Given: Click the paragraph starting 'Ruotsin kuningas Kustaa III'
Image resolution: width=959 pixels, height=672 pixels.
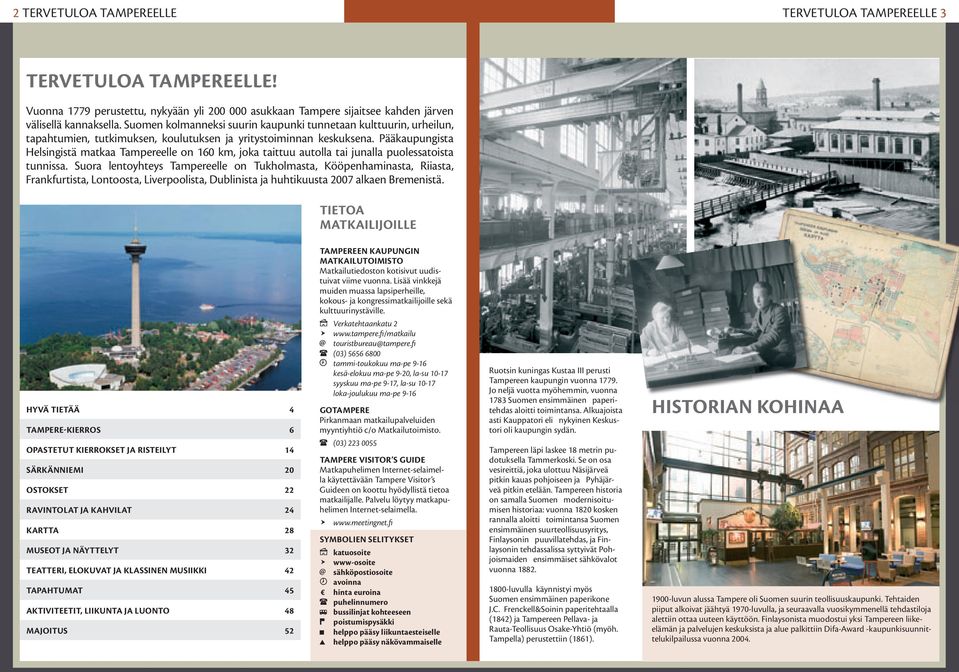Looking at the screenshot, I should [x=555, y=400].
